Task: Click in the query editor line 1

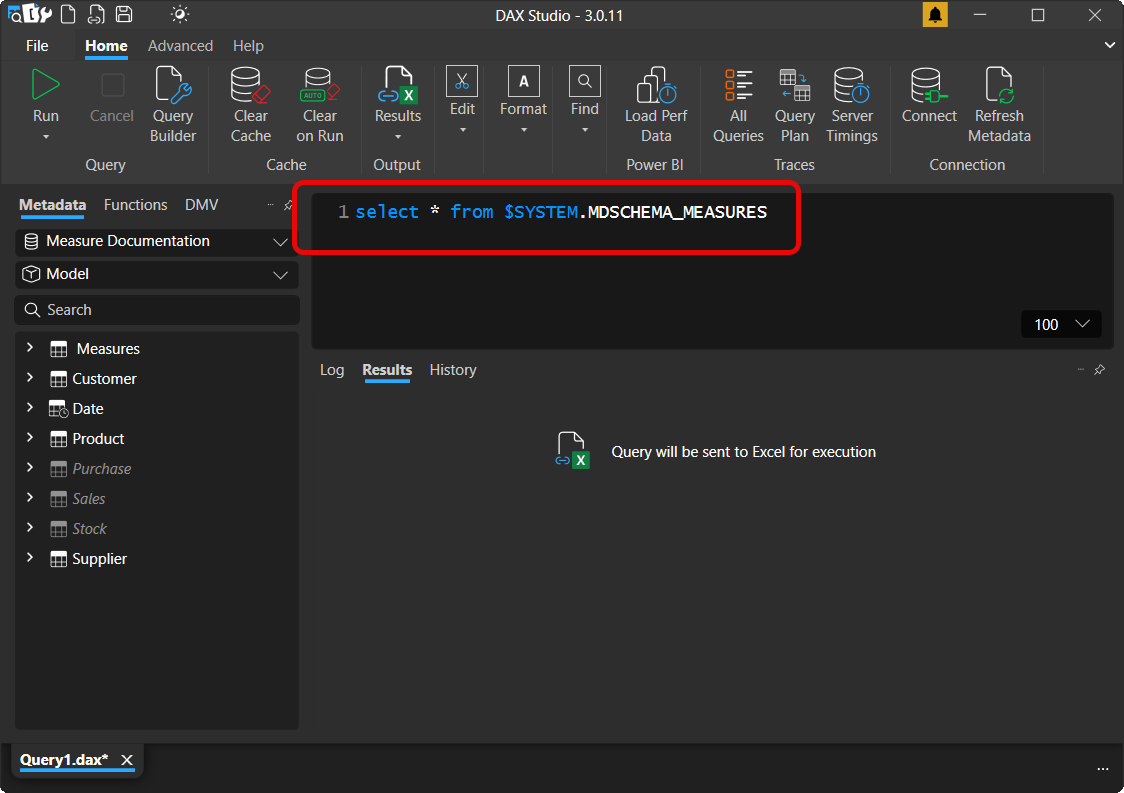Action: [561, 212]
